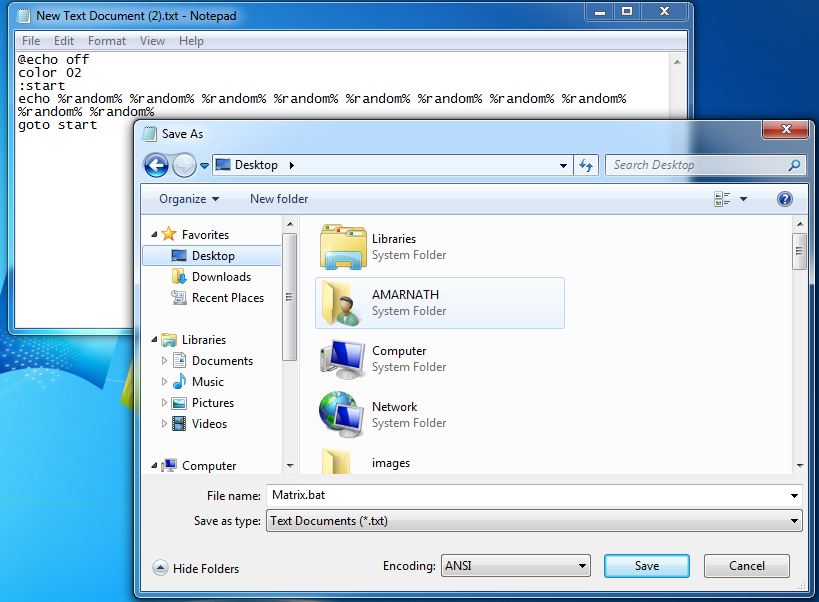Viewport: 819px width, 602px height.
Task: Click the Help question mark icon
Action: (x=785, y=199)
